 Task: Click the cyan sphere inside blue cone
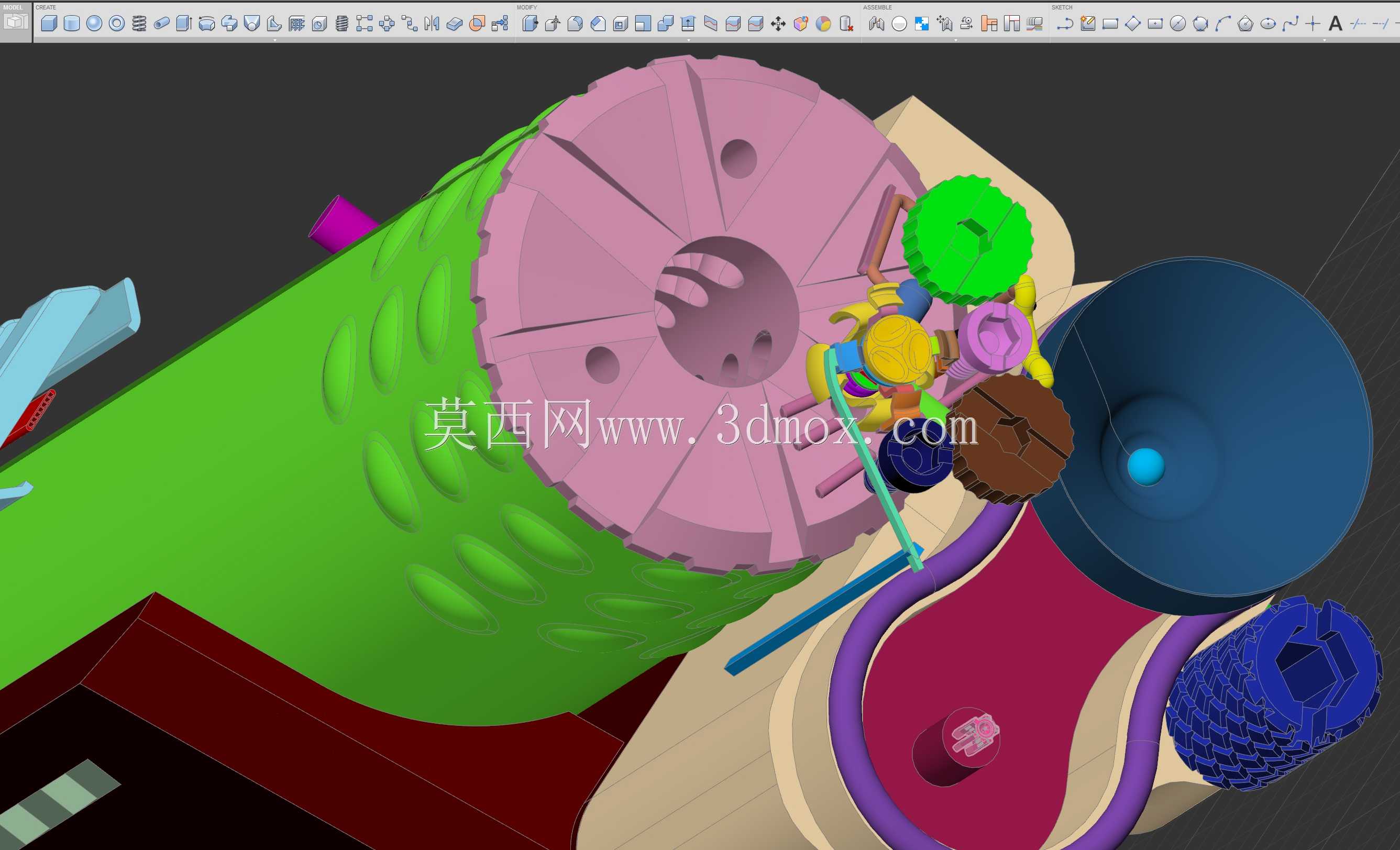click(1145, 467)
